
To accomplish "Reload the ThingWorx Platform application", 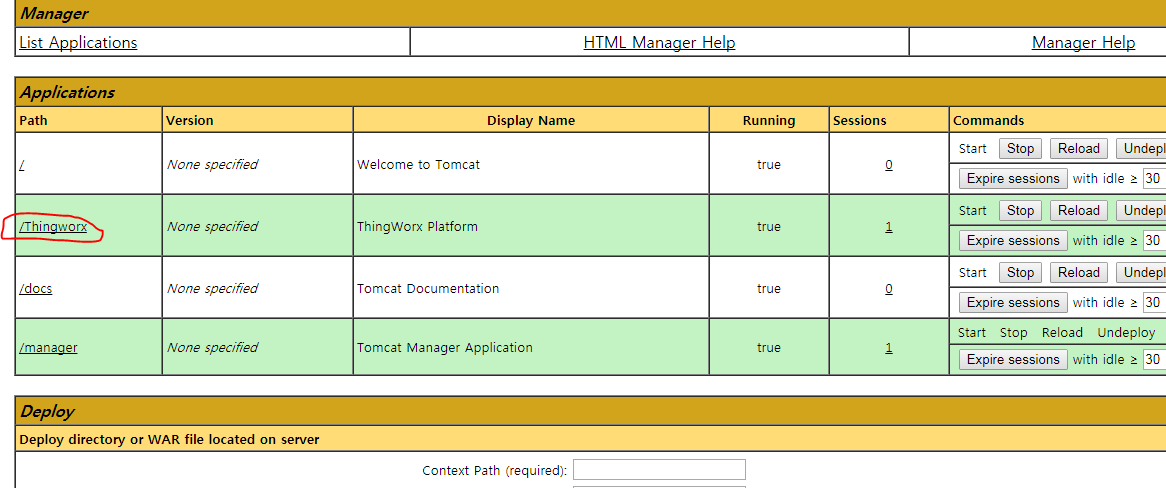I will [x=1079, y=211].
